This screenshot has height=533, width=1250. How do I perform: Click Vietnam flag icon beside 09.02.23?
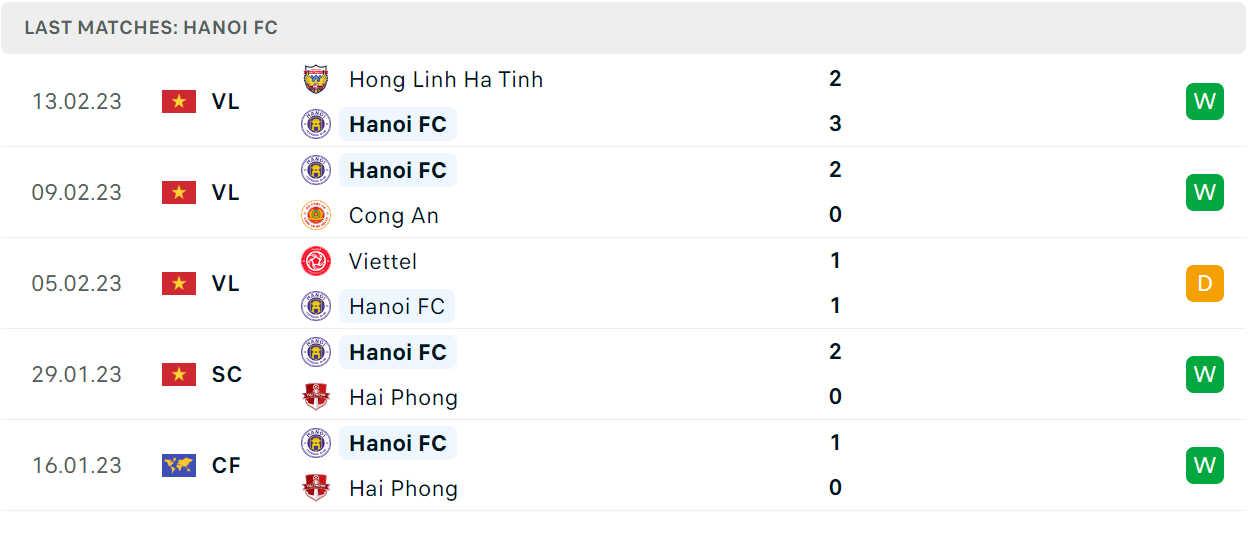point(179,192)
